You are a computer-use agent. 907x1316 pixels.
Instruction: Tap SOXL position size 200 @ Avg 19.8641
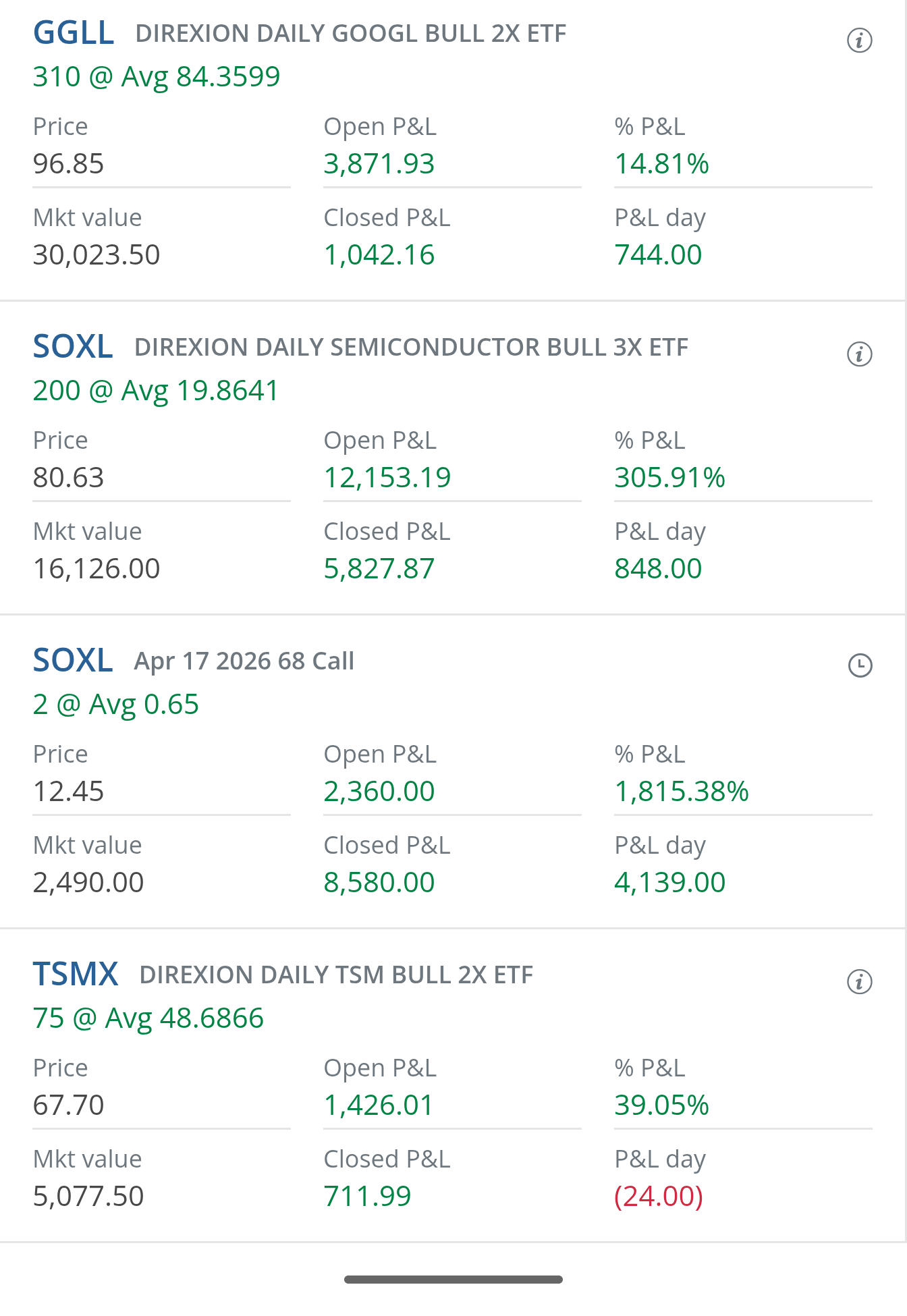[x=156, y=391]
